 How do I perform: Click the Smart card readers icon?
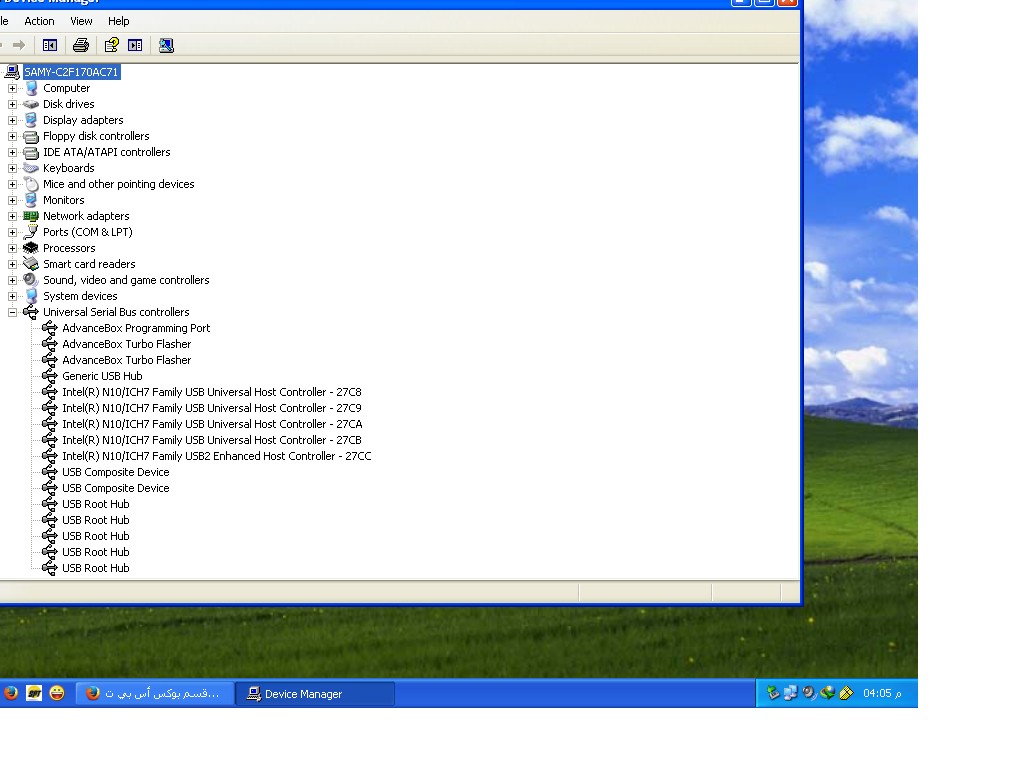[31, 264]
